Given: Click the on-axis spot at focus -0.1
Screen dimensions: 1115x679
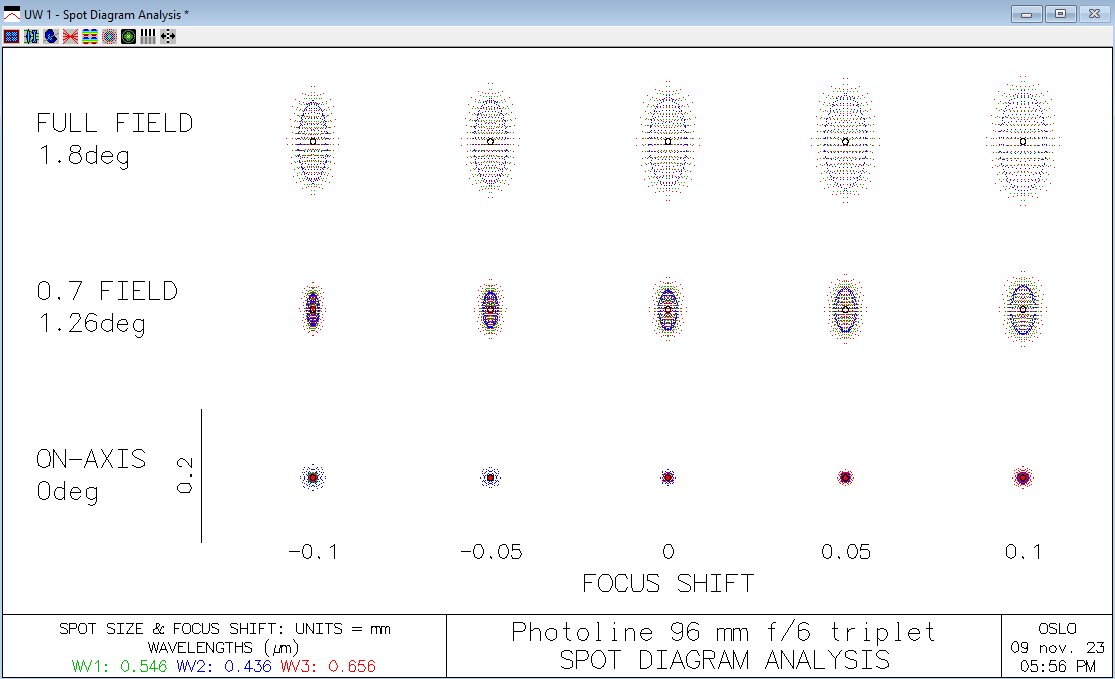Looking at the screenshot, I should point(313,477).
